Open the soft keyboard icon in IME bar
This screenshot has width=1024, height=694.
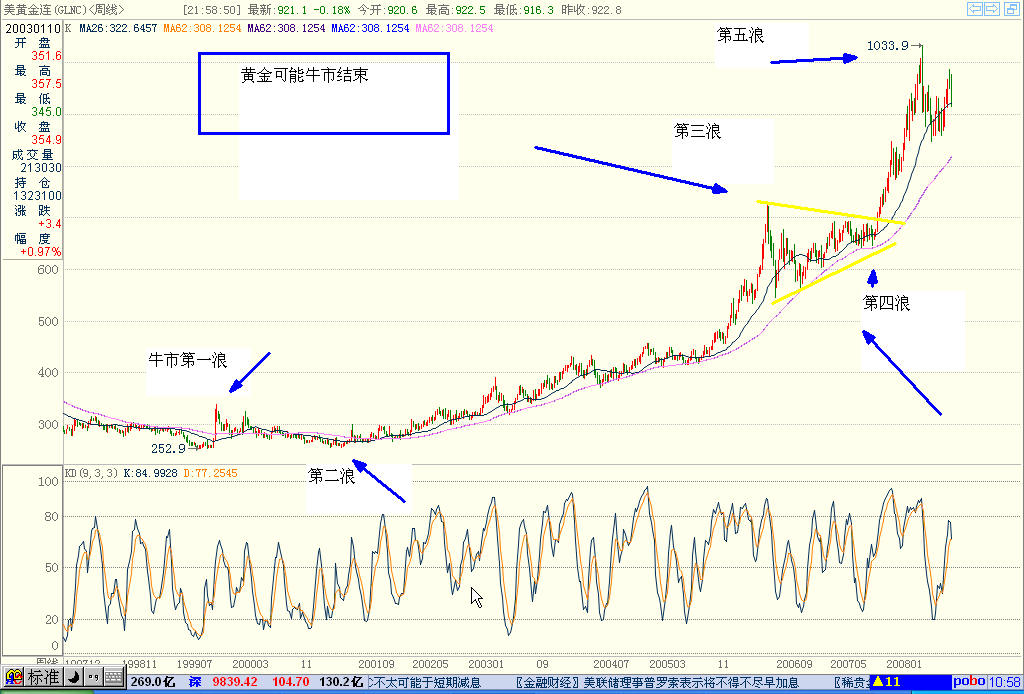[x=114, y=677]
